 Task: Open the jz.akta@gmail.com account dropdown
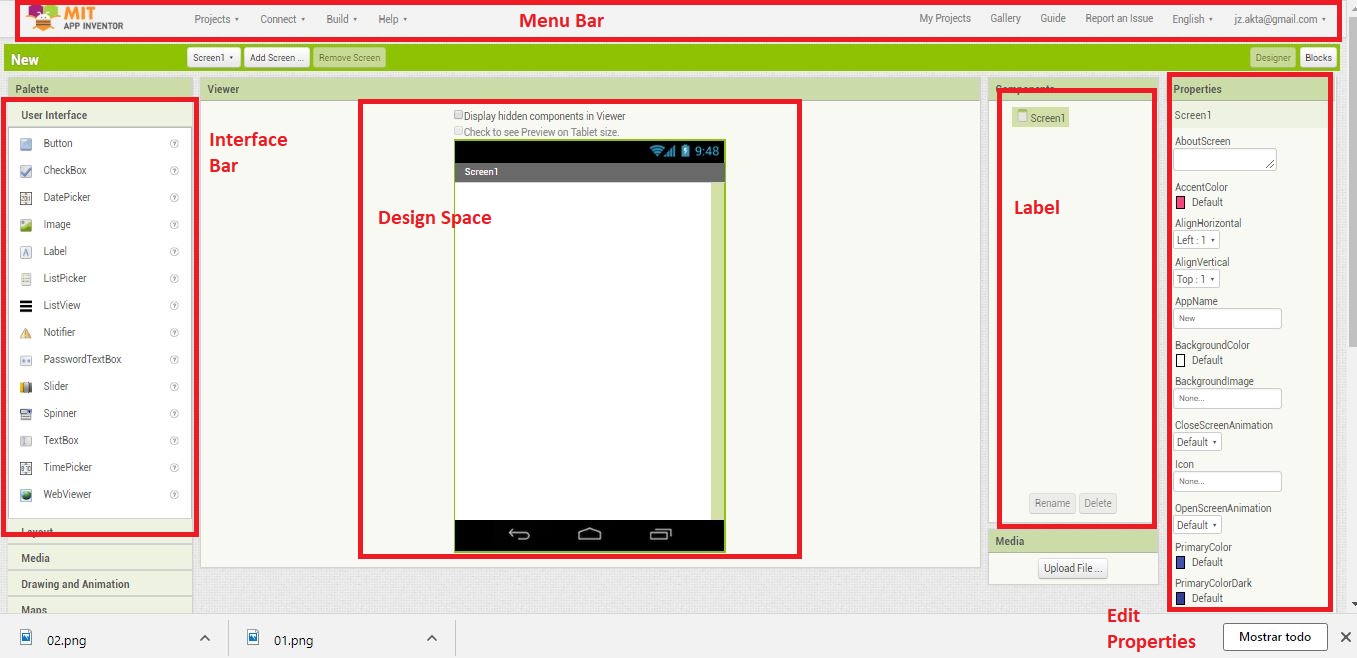coord(1280,19)
